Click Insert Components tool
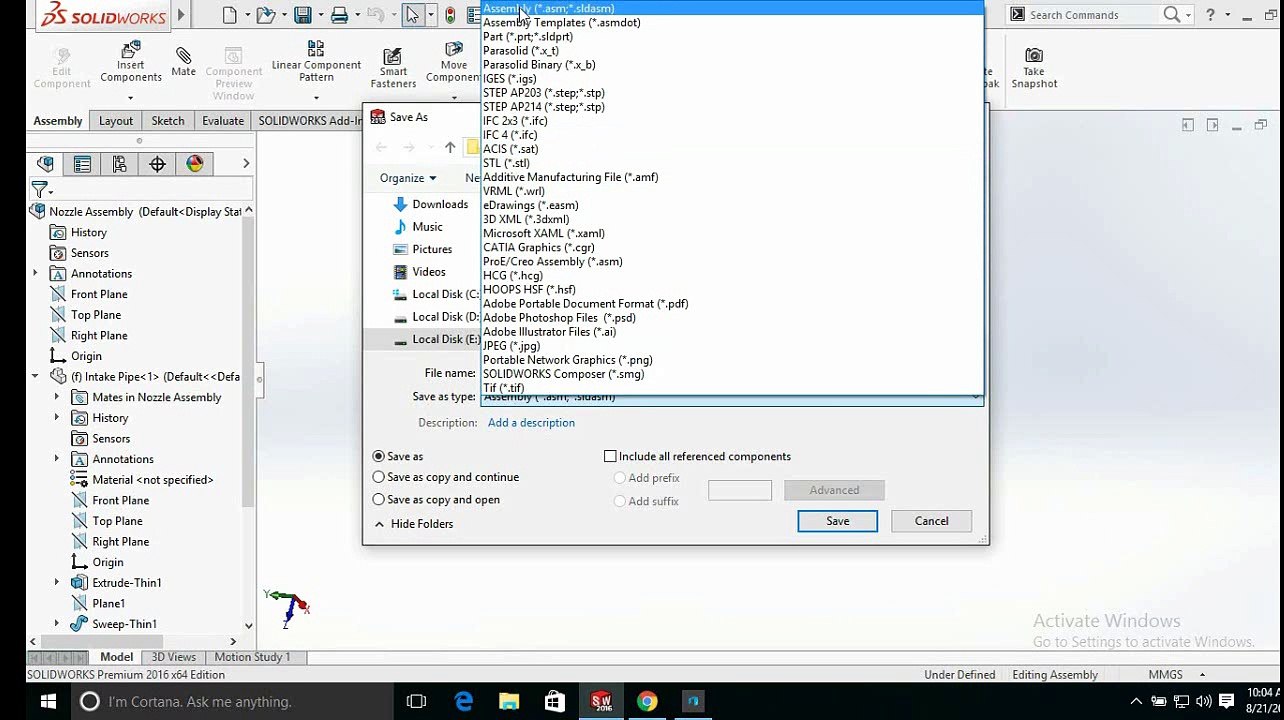1284x720 pixels. [x=130, y=62]
